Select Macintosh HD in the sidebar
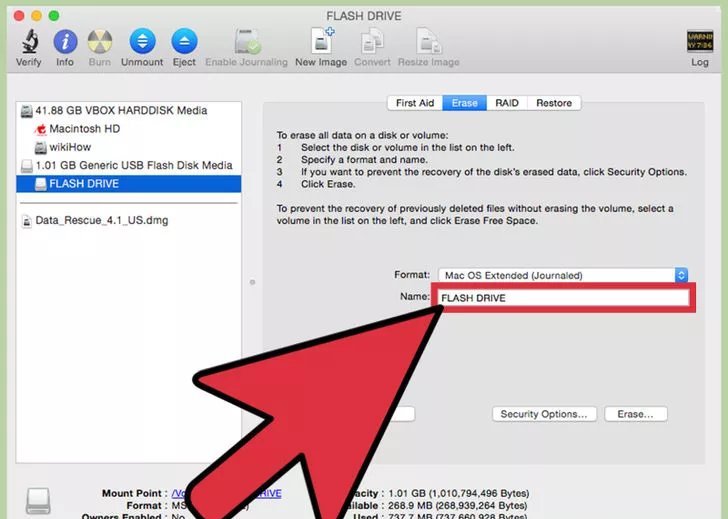 pos(84,129)
